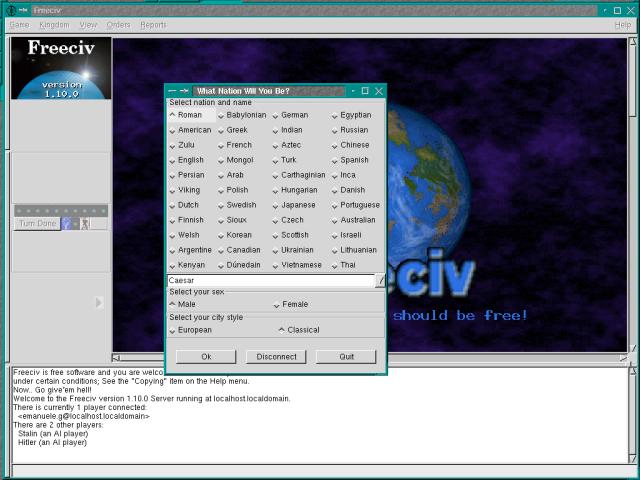Open the Game menu
This screenshot has height=480, width=640.
[x=19, y=25]
